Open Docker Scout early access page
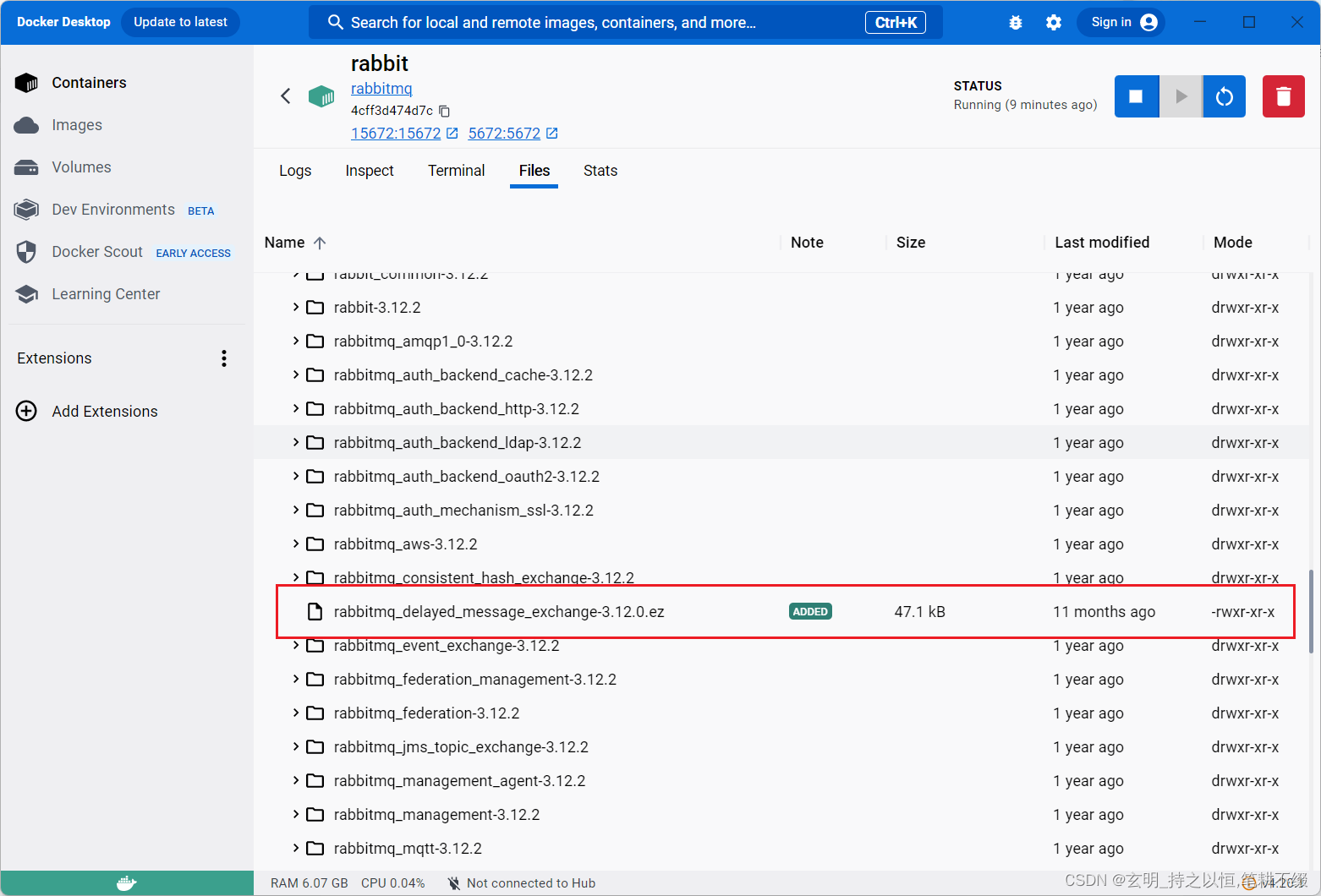The image size is (1321, 896). 96,251
